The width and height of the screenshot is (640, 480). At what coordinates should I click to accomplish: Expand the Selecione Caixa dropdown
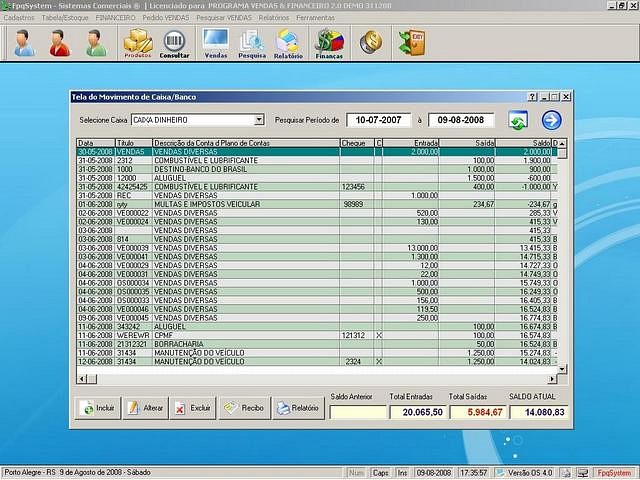[259, 120]
